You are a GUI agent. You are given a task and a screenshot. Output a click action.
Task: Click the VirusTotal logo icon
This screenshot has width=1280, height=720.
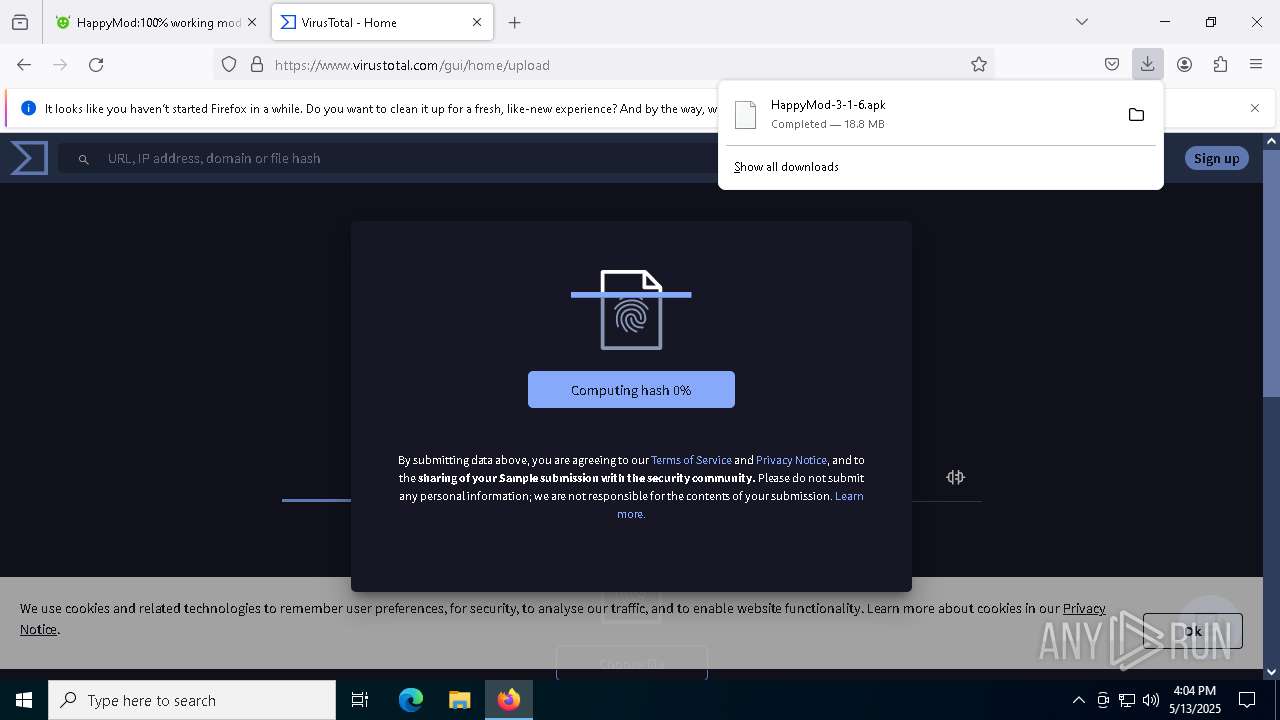[x=29, y=158]
